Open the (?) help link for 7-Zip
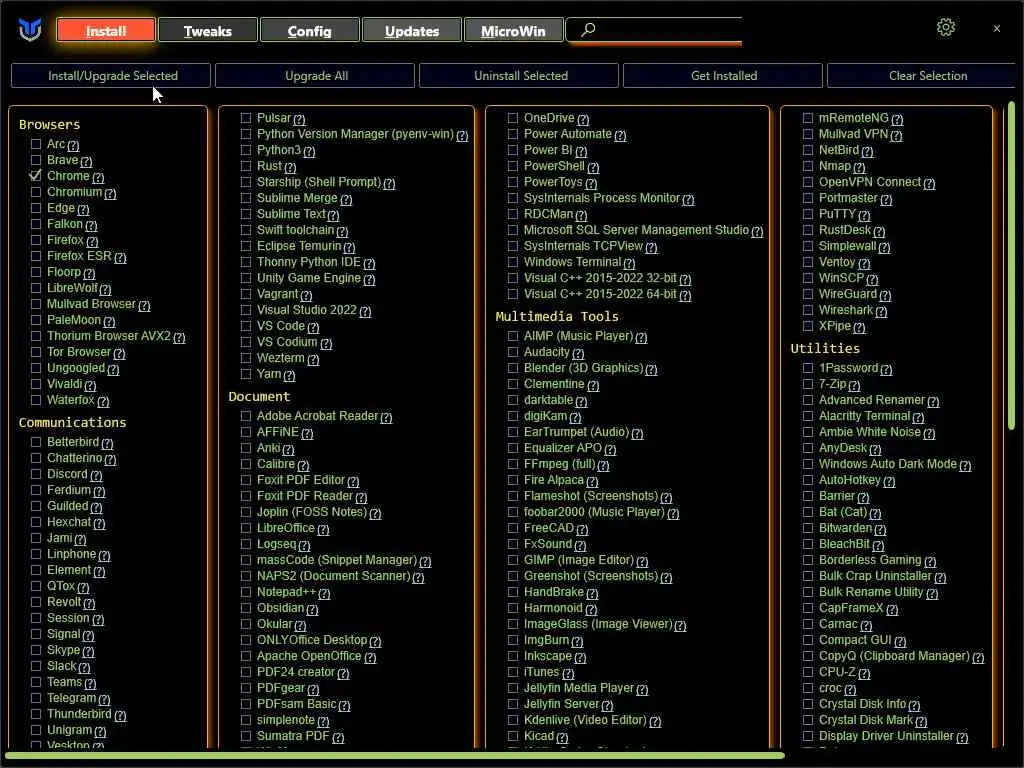Screen dimensions: 1024x768 coord(854,385)
